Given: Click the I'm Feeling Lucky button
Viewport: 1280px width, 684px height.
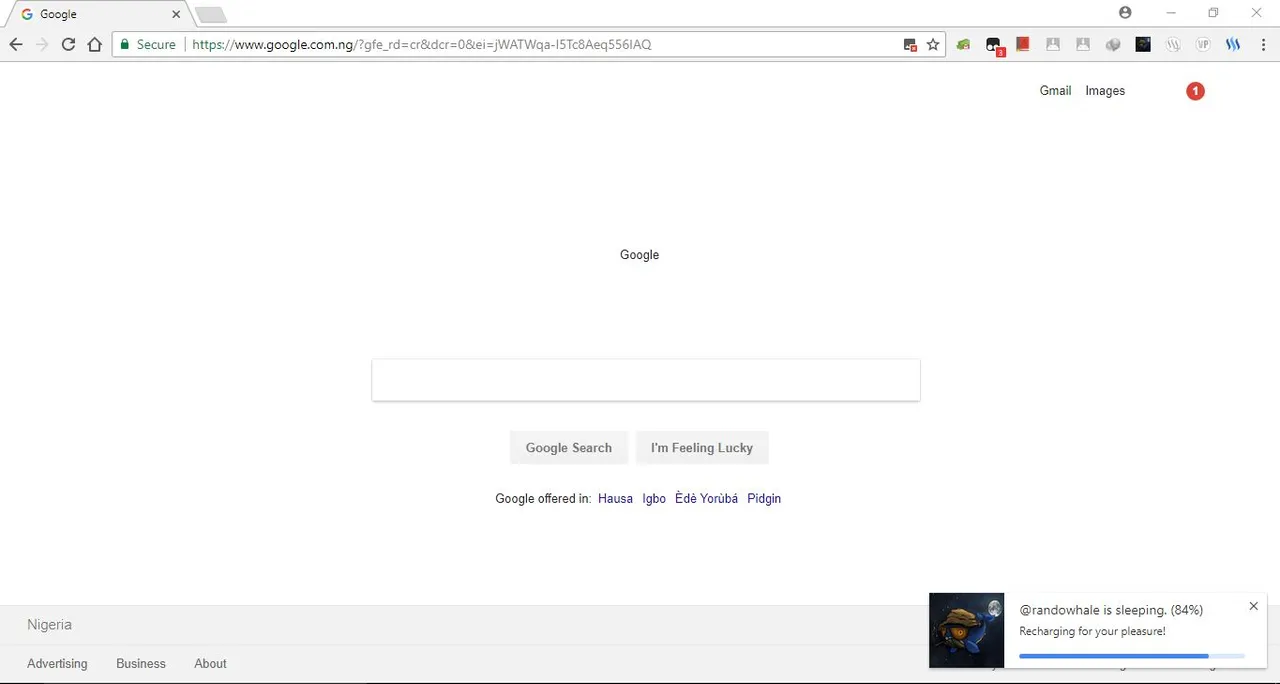Looking at the screenshot, I should (701, 448).
